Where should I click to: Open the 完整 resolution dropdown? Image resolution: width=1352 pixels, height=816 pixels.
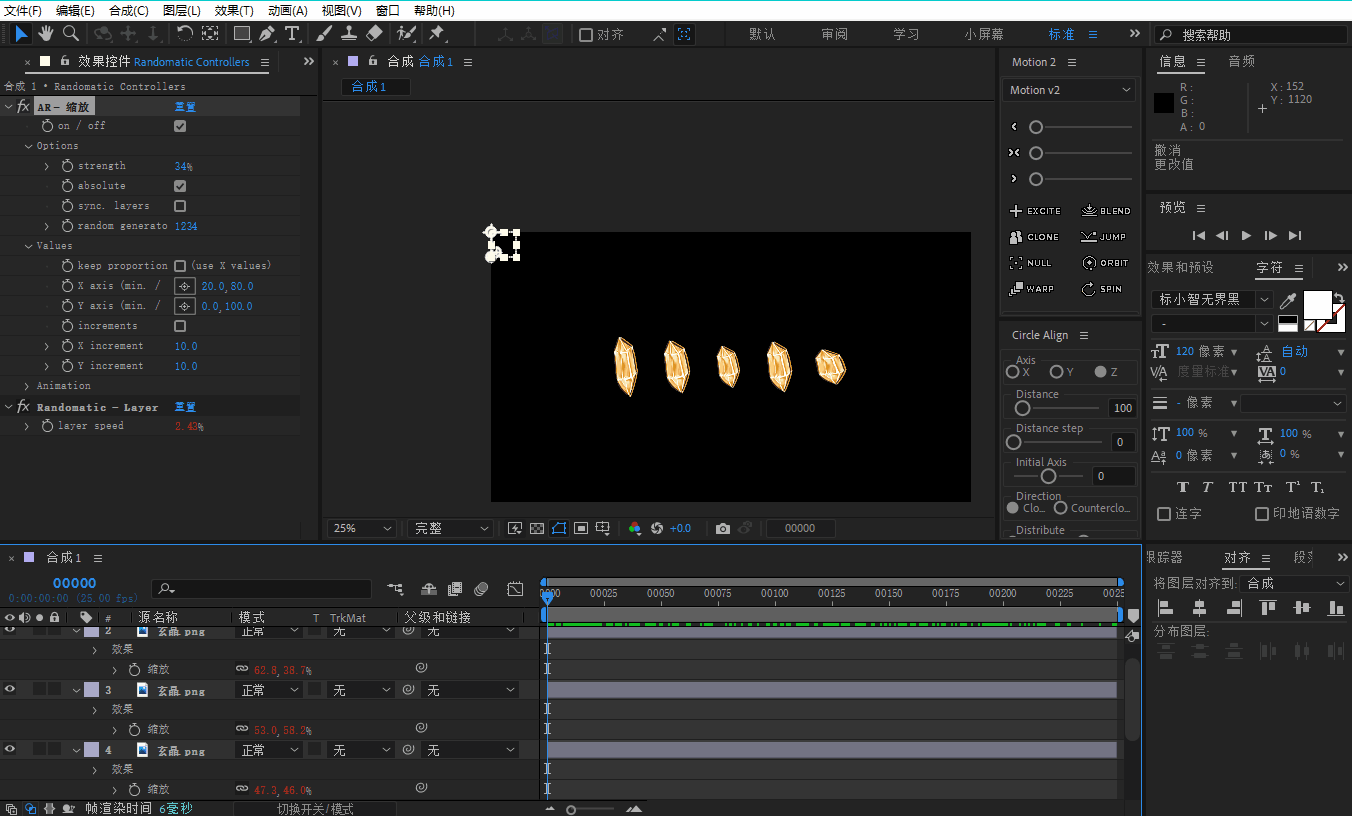coord(451,528)
